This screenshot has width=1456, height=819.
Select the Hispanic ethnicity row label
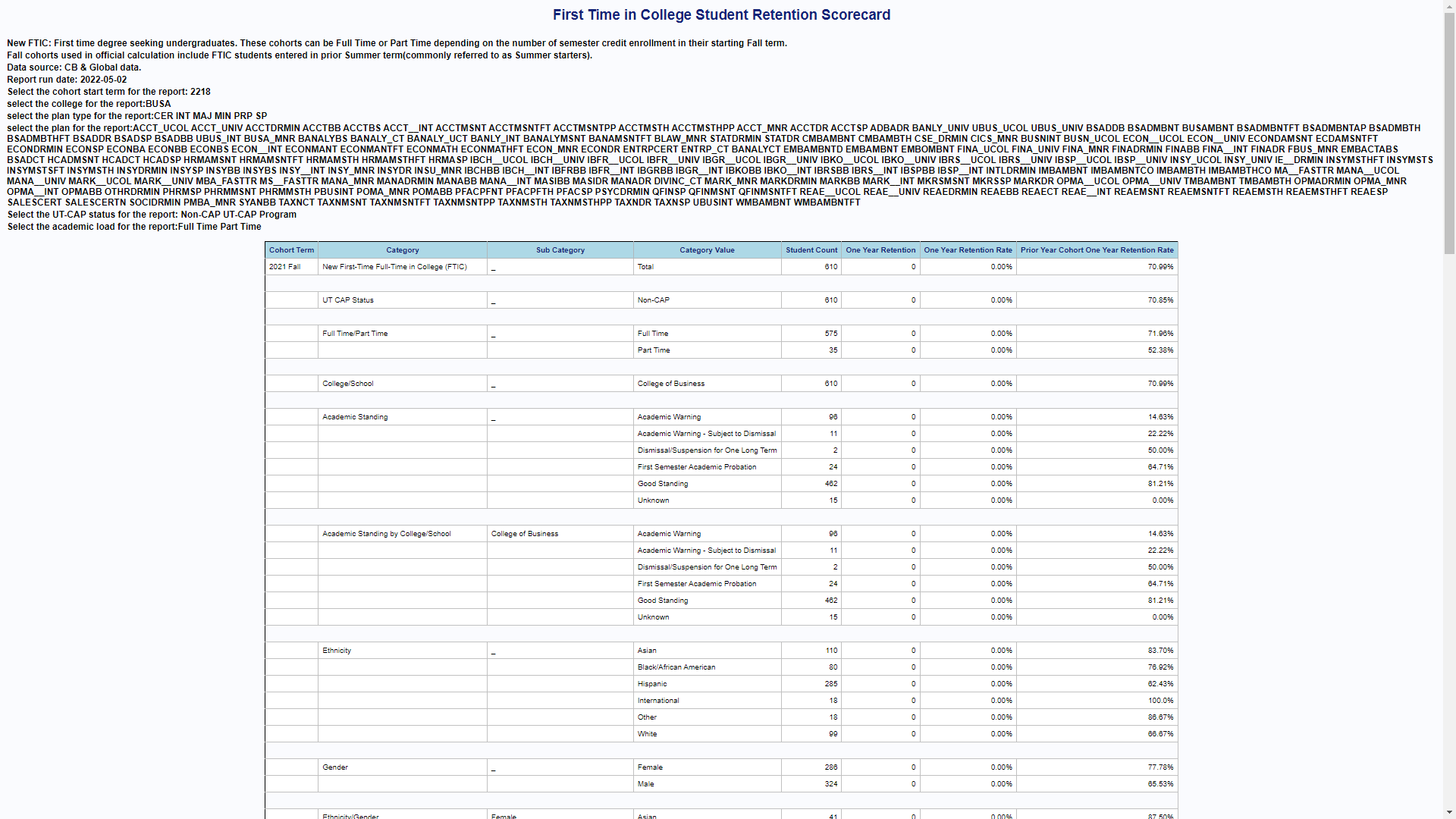[652, 684]
